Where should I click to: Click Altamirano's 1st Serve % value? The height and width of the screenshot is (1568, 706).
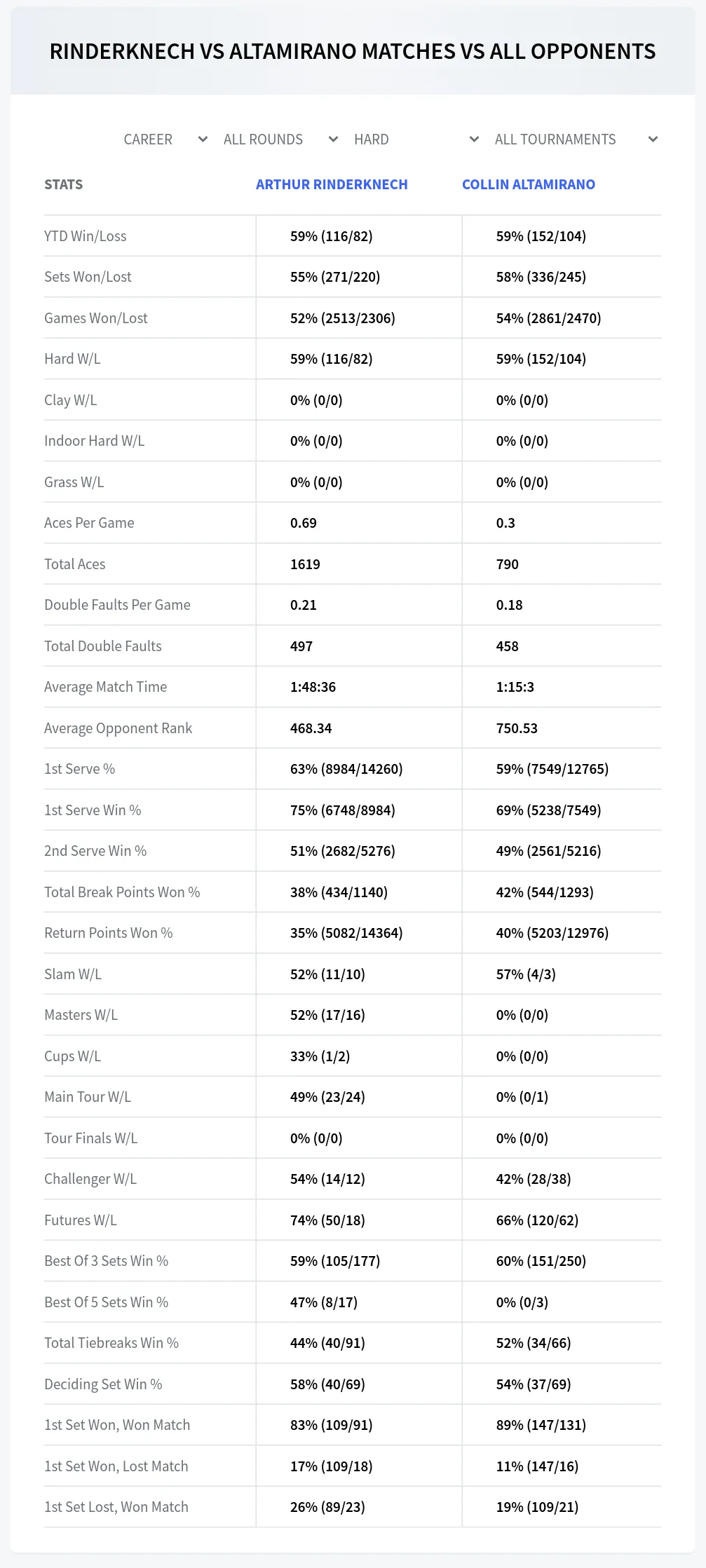tap(552, 769)
